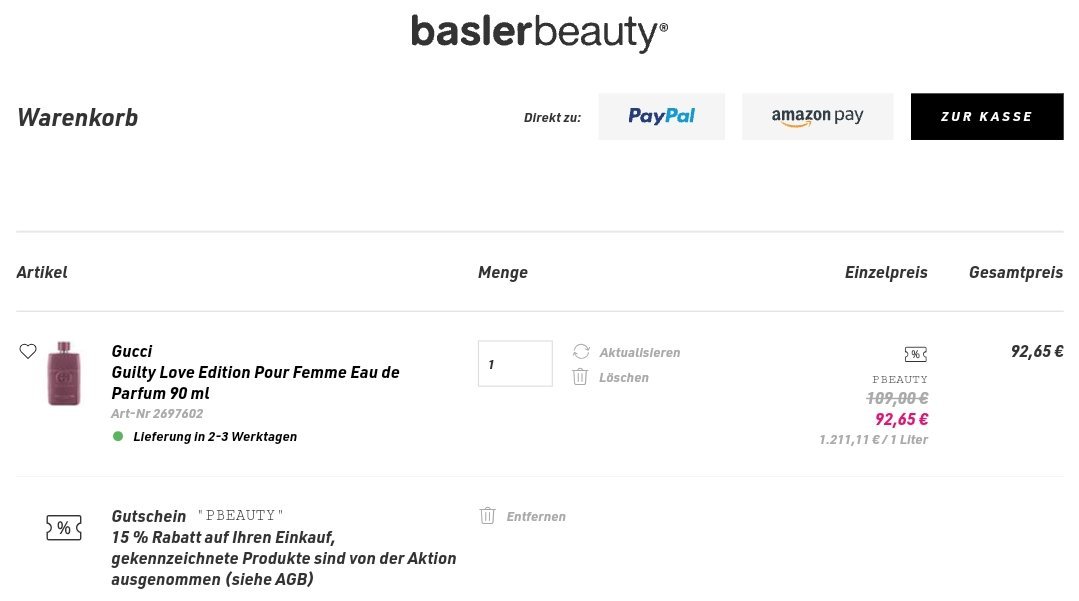Open the Guilty Love Edition product title
The image size is (1079, 601).
tap(255, 382)
